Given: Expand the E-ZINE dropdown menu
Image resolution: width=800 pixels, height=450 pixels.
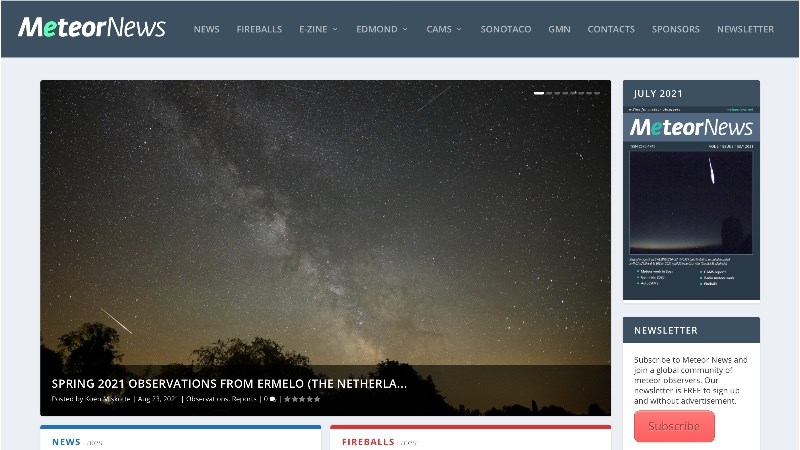Looking at the screenshot, I should [x=318, y=29].
